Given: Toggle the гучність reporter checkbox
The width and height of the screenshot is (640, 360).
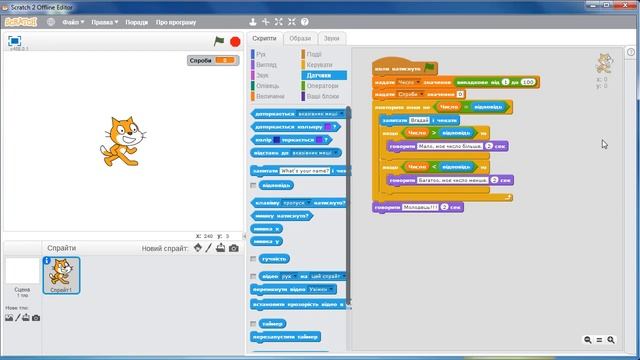Looking at the screenshot, I should click(253, 259).
